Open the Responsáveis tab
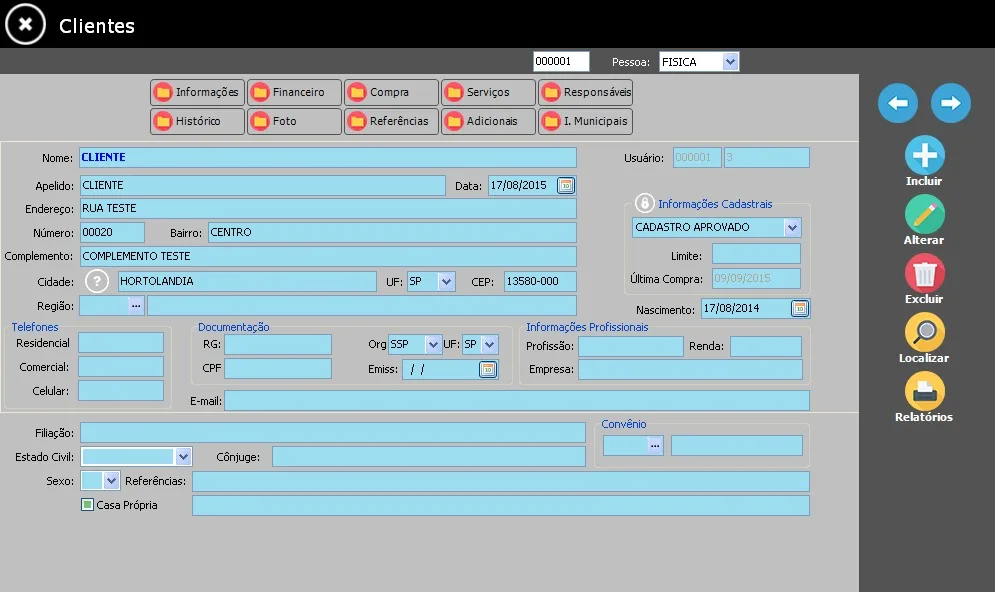995x592 pixels. click(x=586, y=92)
